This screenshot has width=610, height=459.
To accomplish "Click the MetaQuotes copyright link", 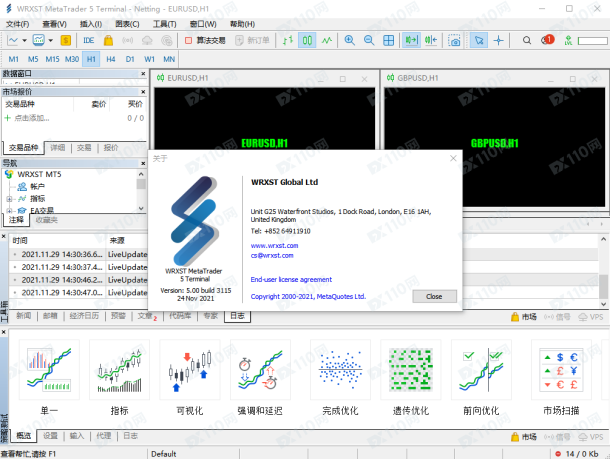I will [308, 296].
